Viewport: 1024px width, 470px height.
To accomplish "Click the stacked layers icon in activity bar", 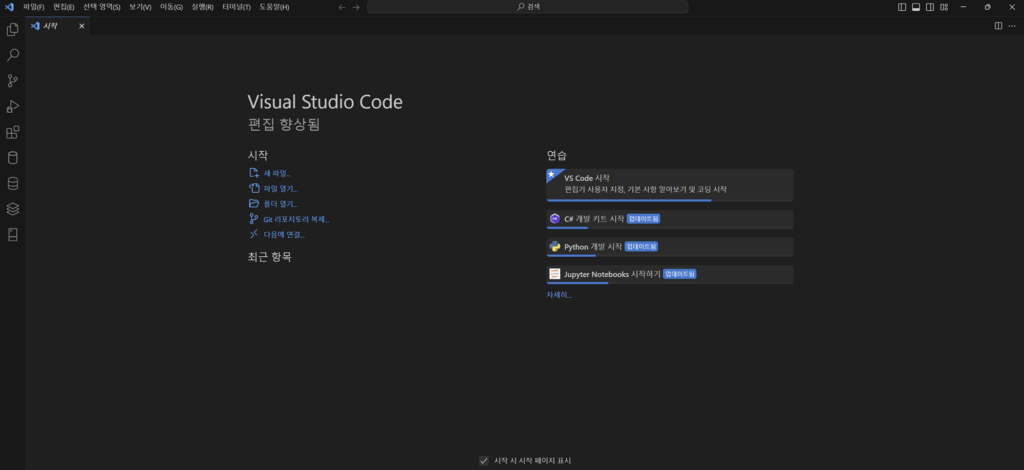I will (x=12, y=209).
